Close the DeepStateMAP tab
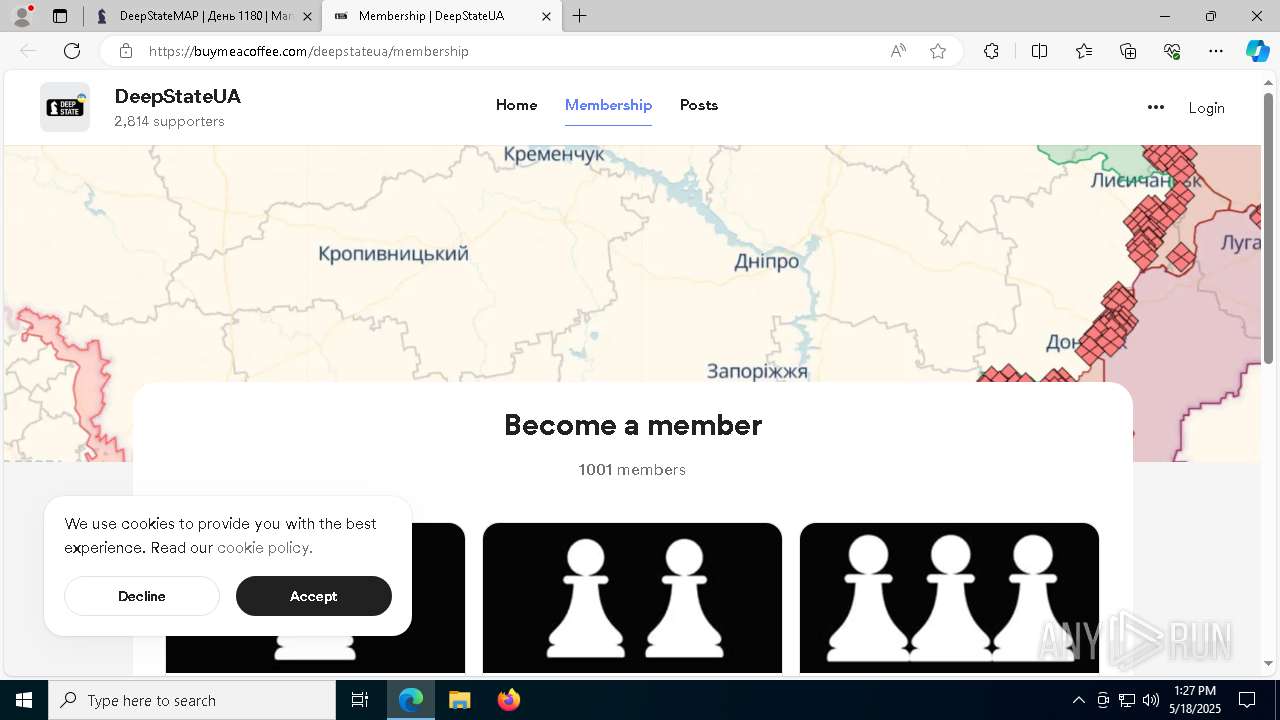 tap(307, 17)
